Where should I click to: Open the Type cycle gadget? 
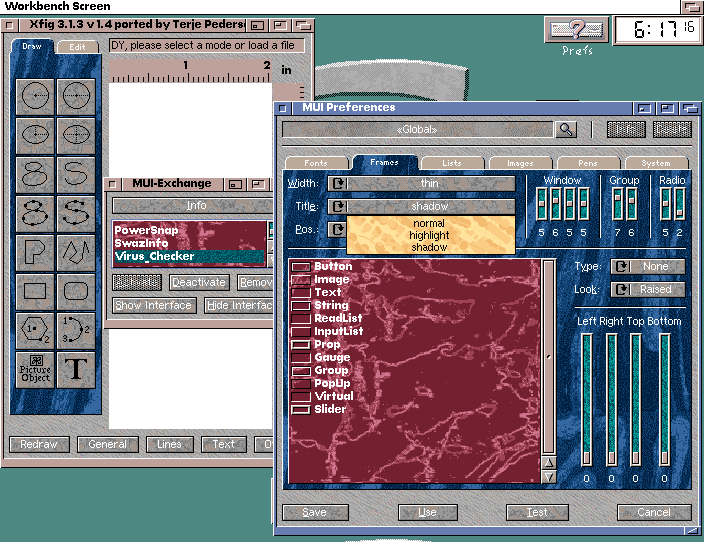click(x=623, y=267)
